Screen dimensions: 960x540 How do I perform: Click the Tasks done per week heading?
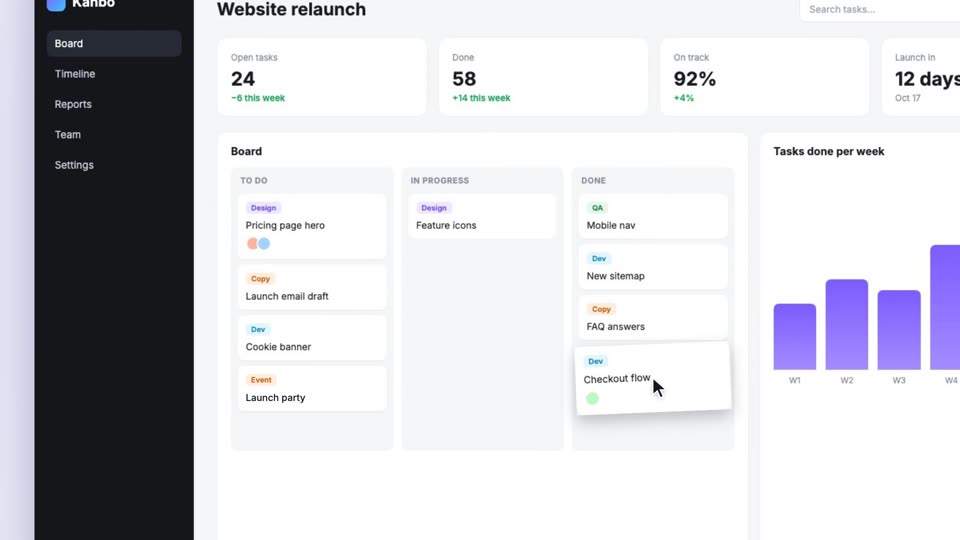coord(829,152)
